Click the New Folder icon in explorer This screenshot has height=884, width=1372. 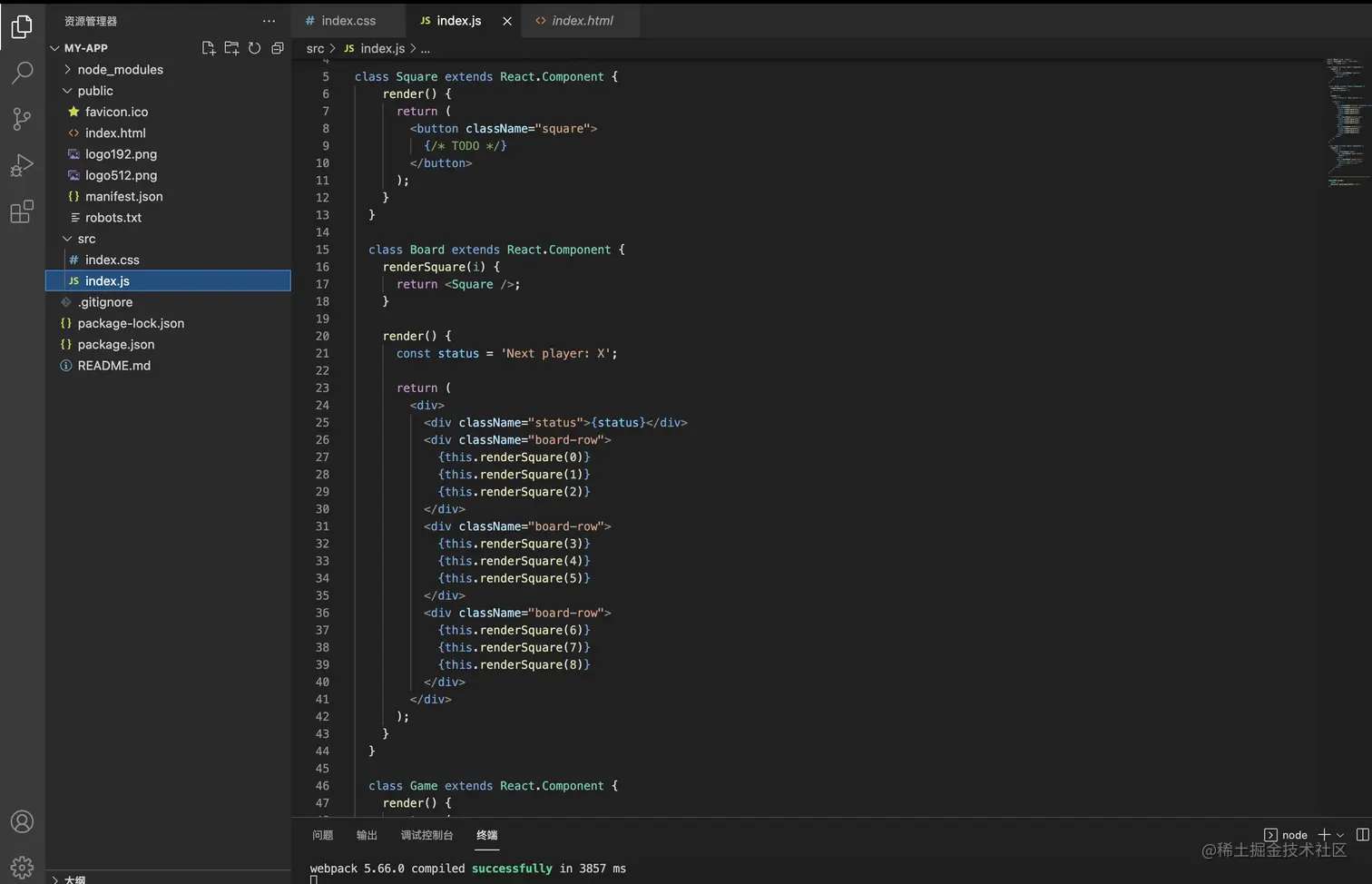point(231,48)
